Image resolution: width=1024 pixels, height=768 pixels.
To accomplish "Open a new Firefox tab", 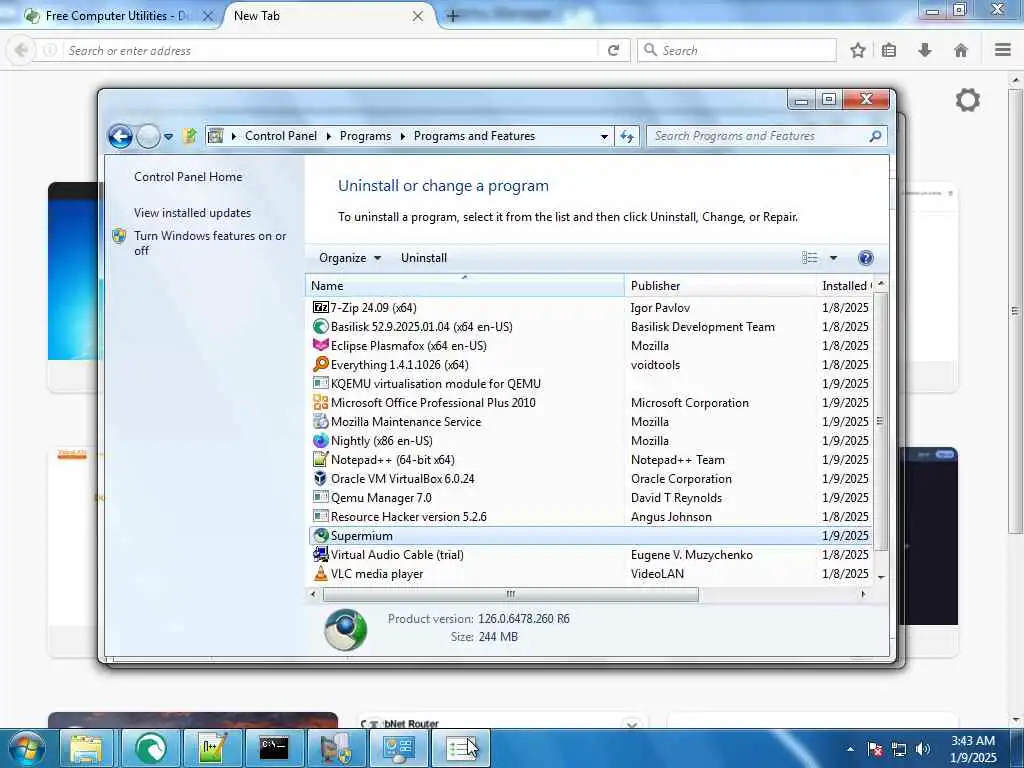I will (x=453, y=16).
